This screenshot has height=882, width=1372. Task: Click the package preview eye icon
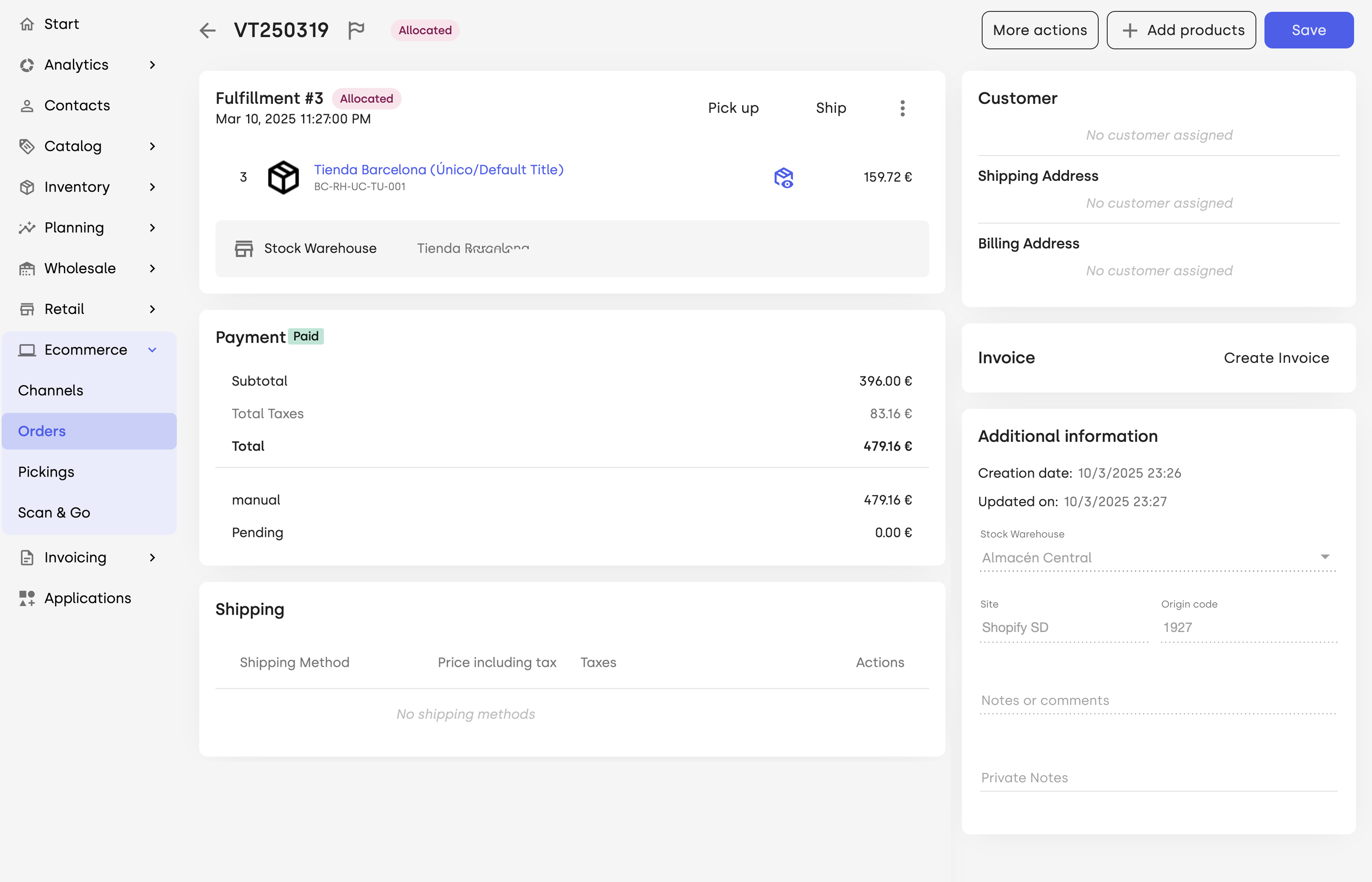point(784,178)
